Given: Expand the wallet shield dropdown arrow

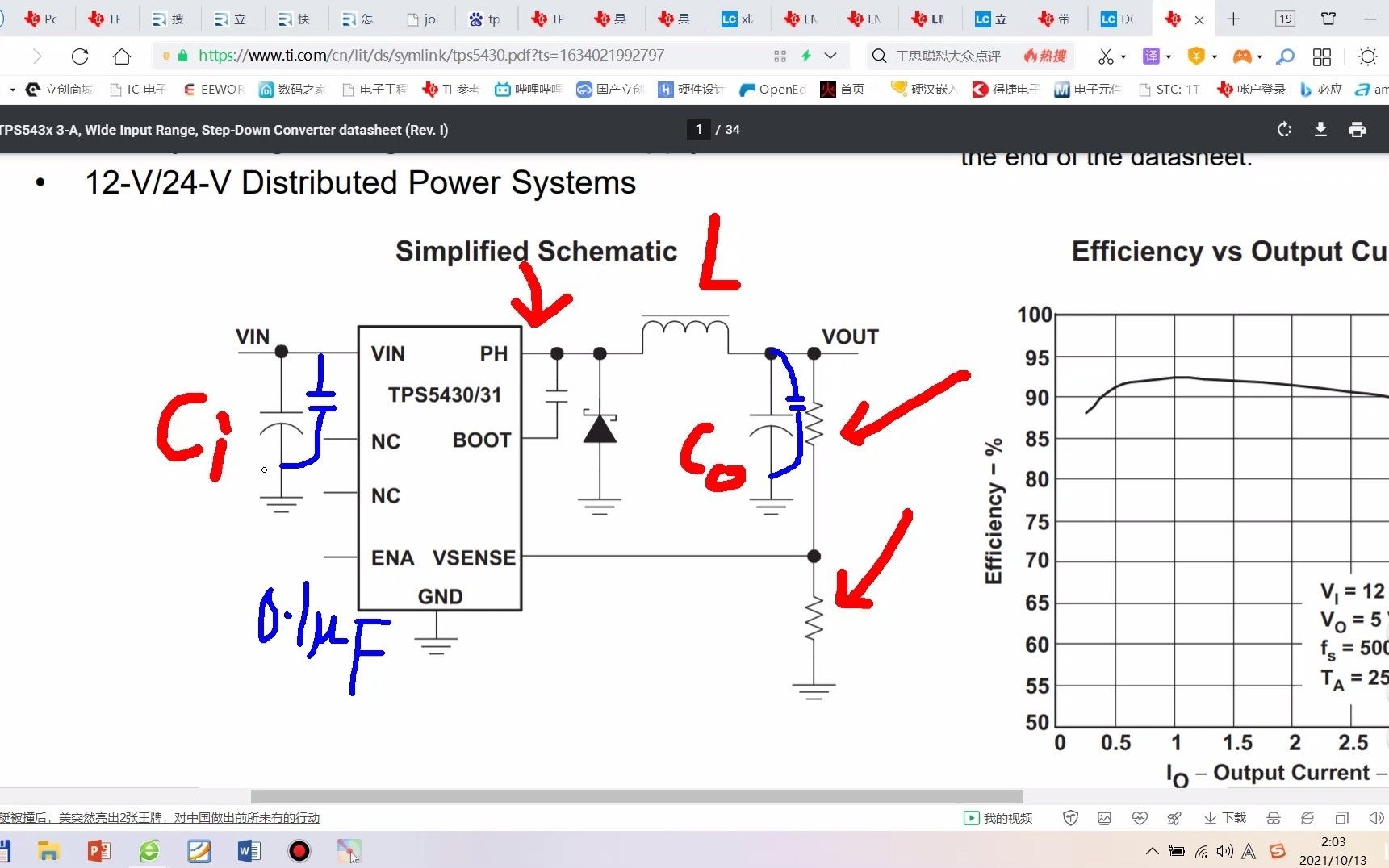Looking at the screenshot, I should click(x=1214, y=57).
